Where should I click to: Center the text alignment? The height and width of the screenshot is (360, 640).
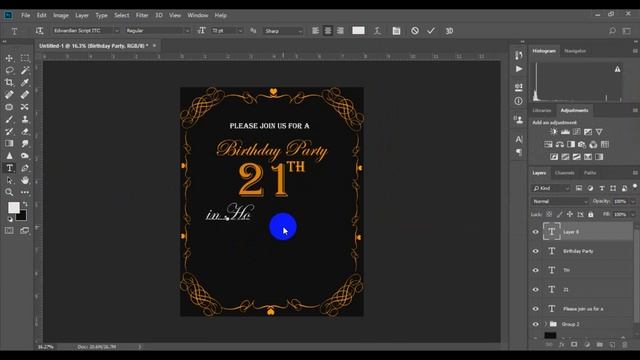(x=328, y=31)
